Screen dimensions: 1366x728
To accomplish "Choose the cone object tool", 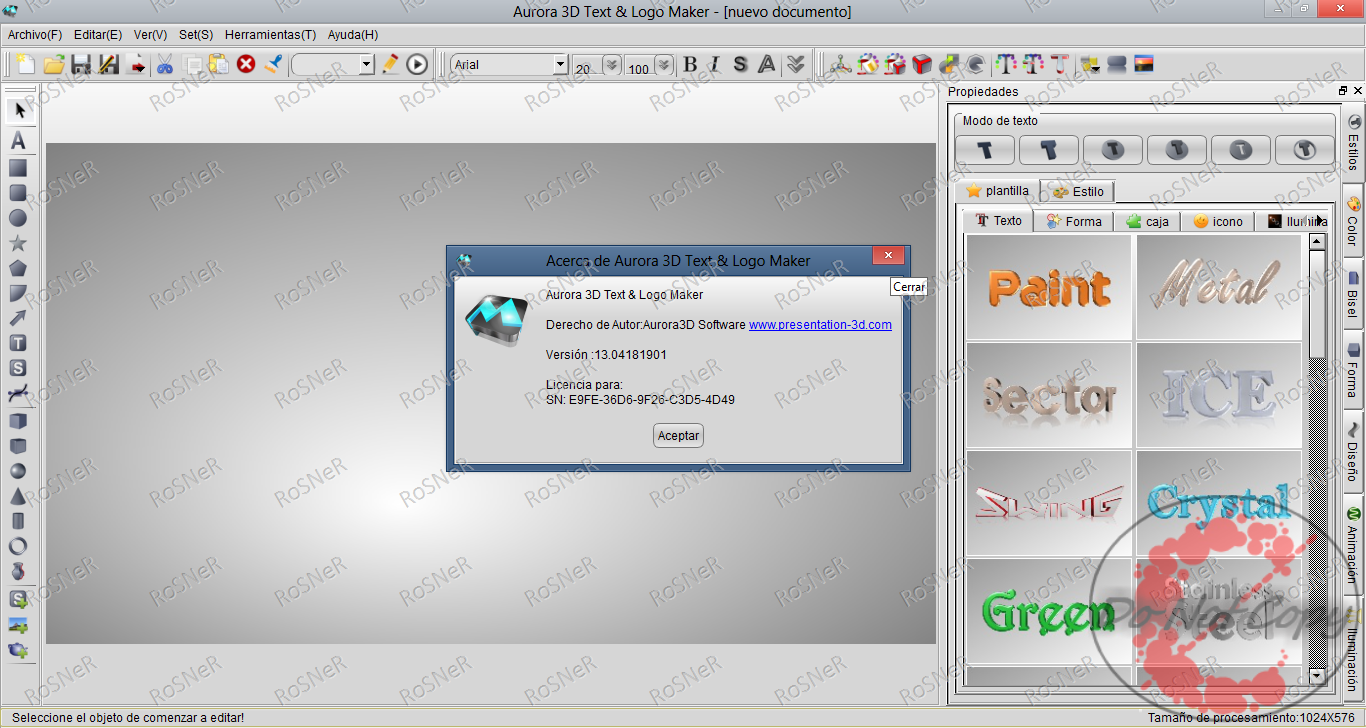I will click(x=18, y=496).
